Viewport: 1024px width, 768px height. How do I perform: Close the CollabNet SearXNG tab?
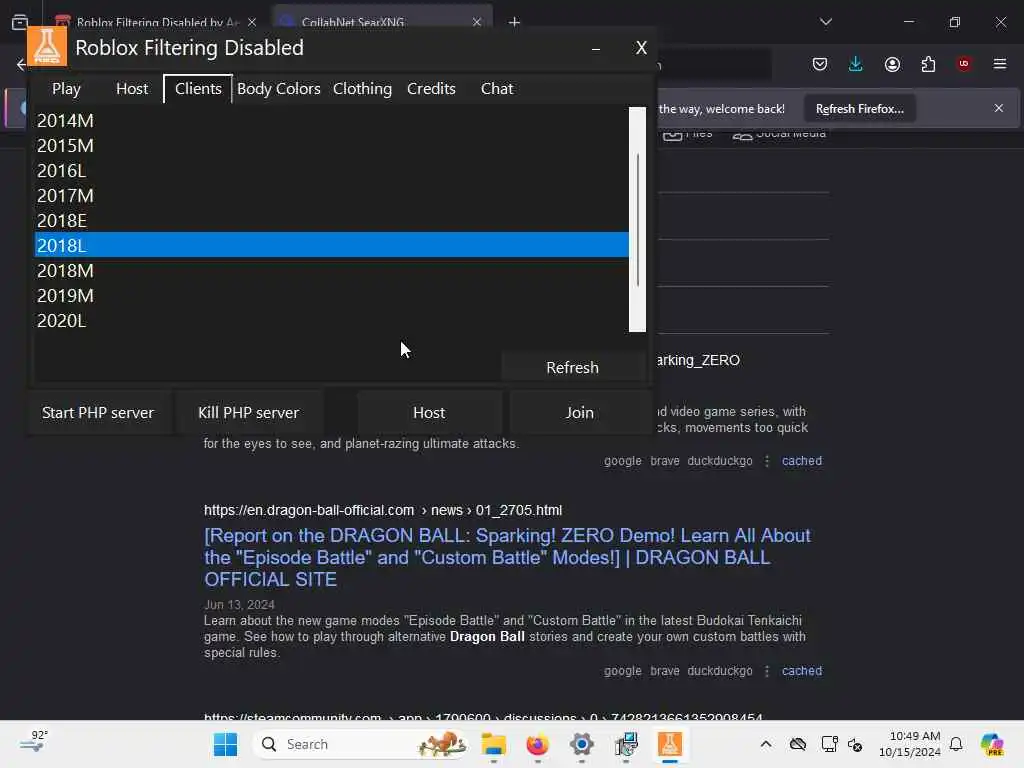477,22
